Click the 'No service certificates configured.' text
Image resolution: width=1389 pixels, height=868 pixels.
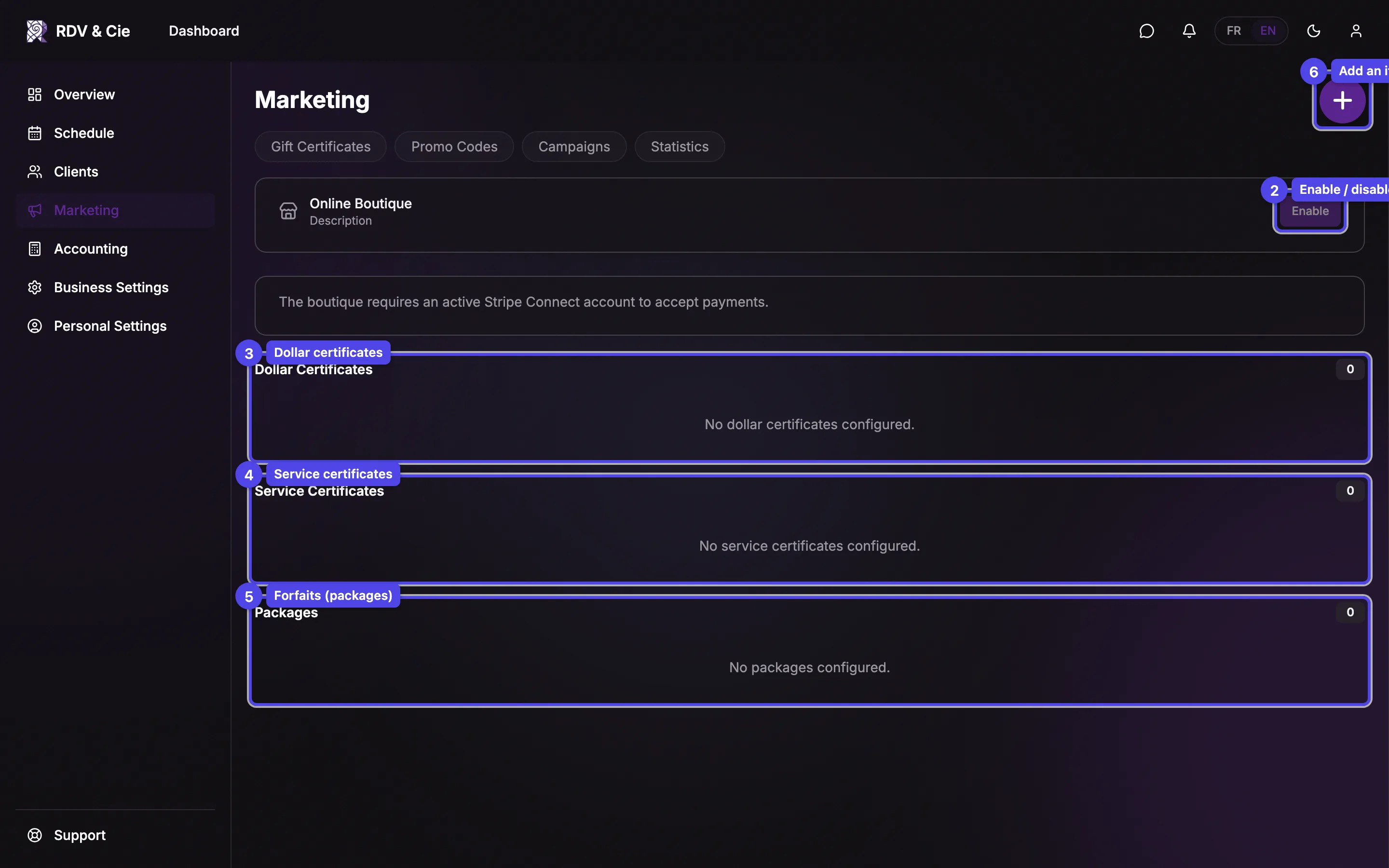pyautogui.click(x=809, y=546)
